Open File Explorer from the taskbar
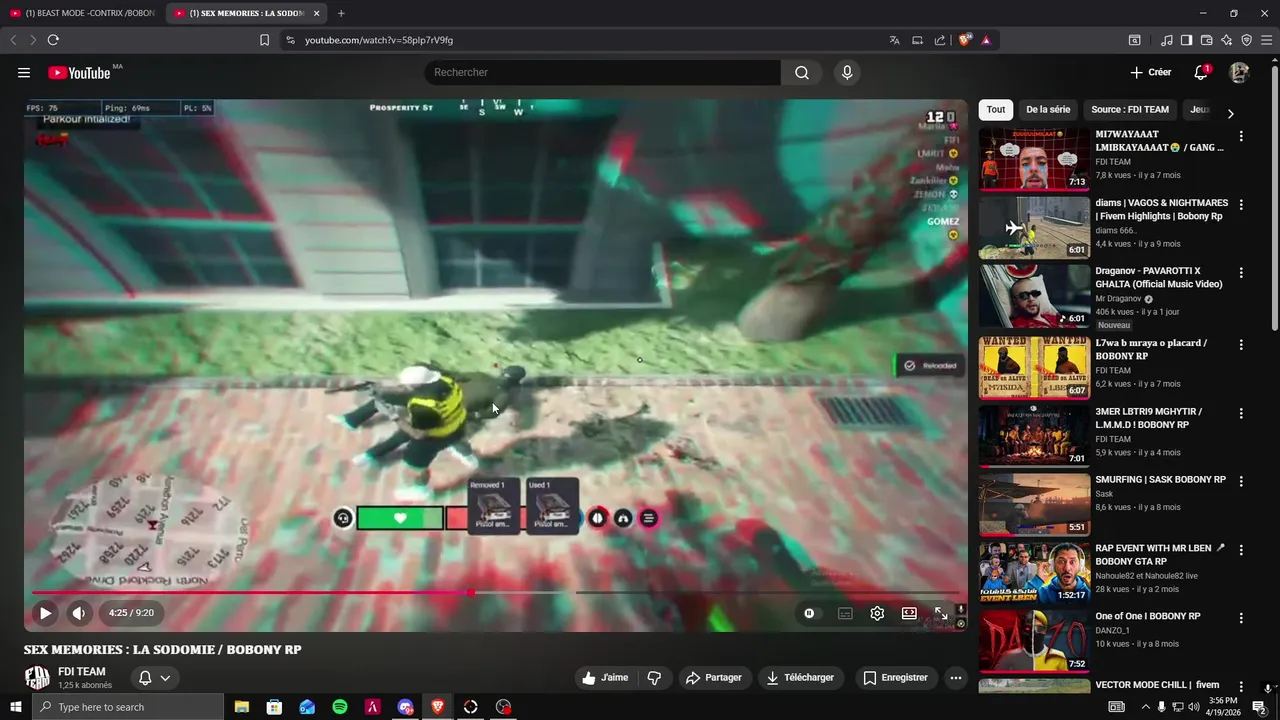Screen dimensions: 1280x720 point(242,707)
